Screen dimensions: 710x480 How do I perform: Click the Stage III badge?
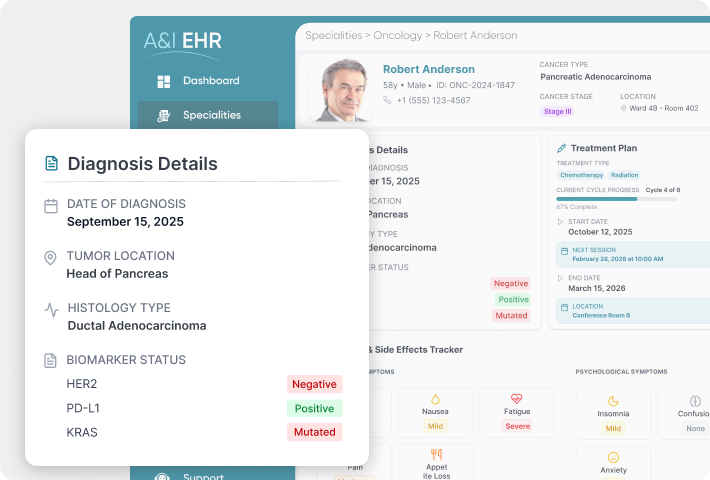pyautogui.click(x=557, y=111)
